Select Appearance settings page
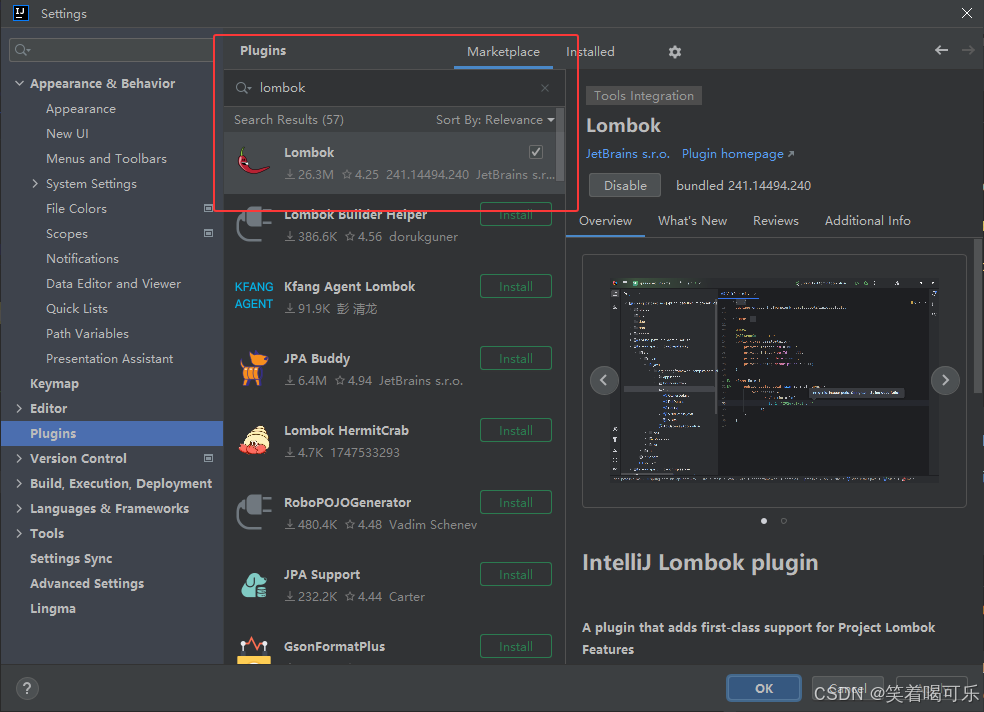Image resolution: width=984 pixels, height=712 pixels. pyautogui.click(x=81, y=109)
